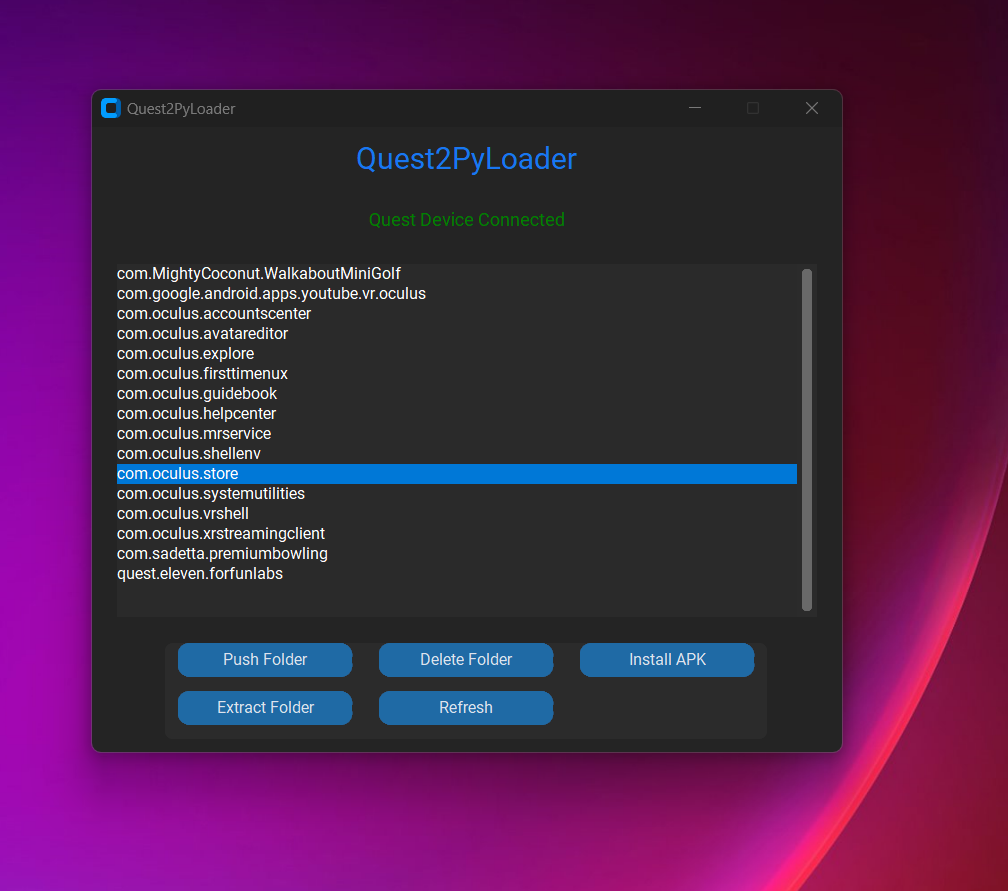
Task: Click the Install APK button
Action: click(667, 660)
